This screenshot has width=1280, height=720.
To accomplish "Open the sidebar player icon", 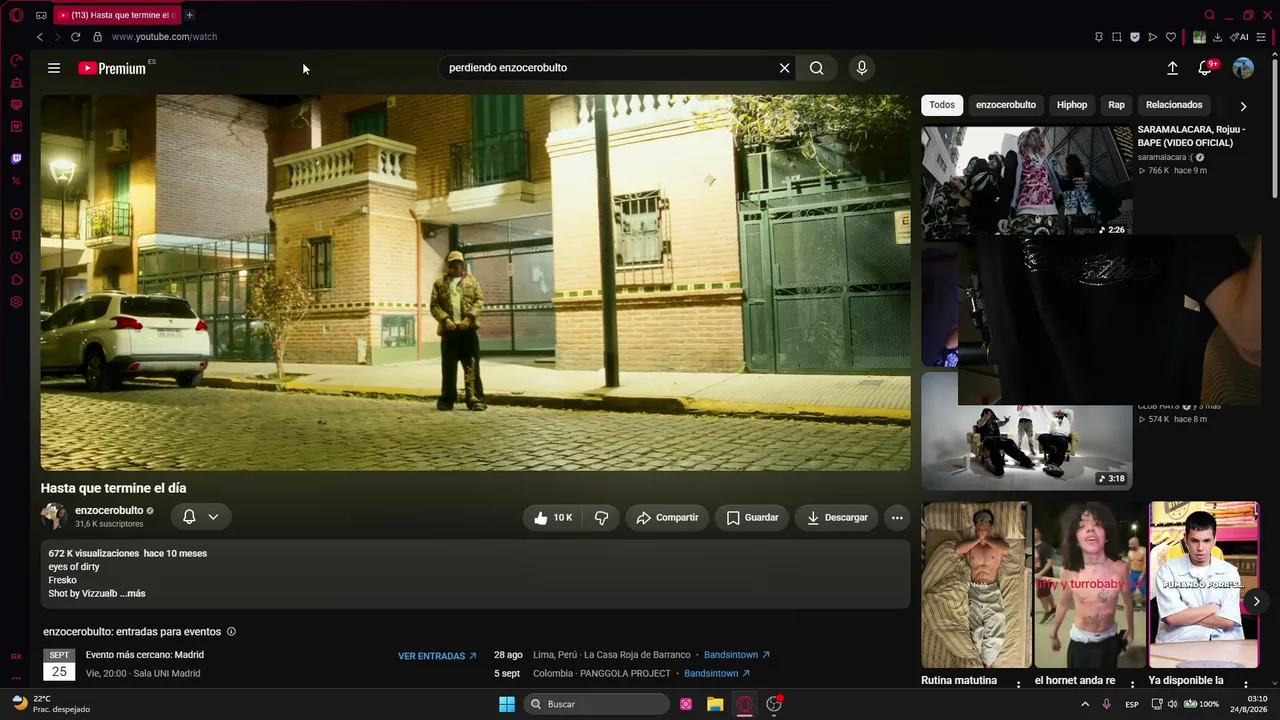I will [16, 214].
